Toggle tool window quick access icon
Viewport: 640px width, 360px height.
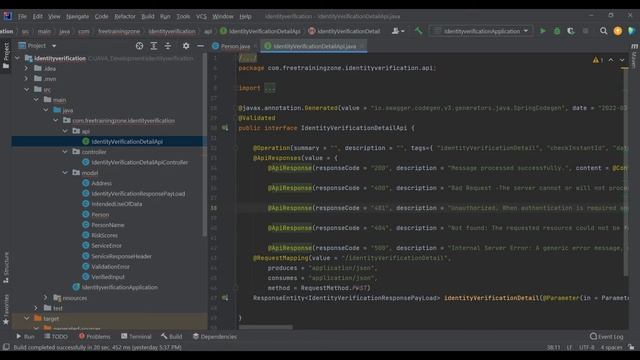click(6, 347)
